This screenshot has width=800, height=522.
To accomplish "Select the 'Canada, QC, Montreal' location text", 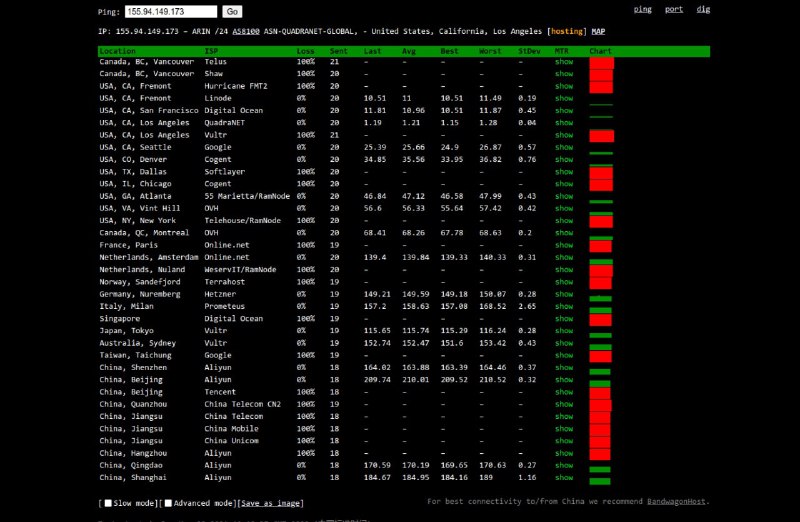I will click(144, 233).
